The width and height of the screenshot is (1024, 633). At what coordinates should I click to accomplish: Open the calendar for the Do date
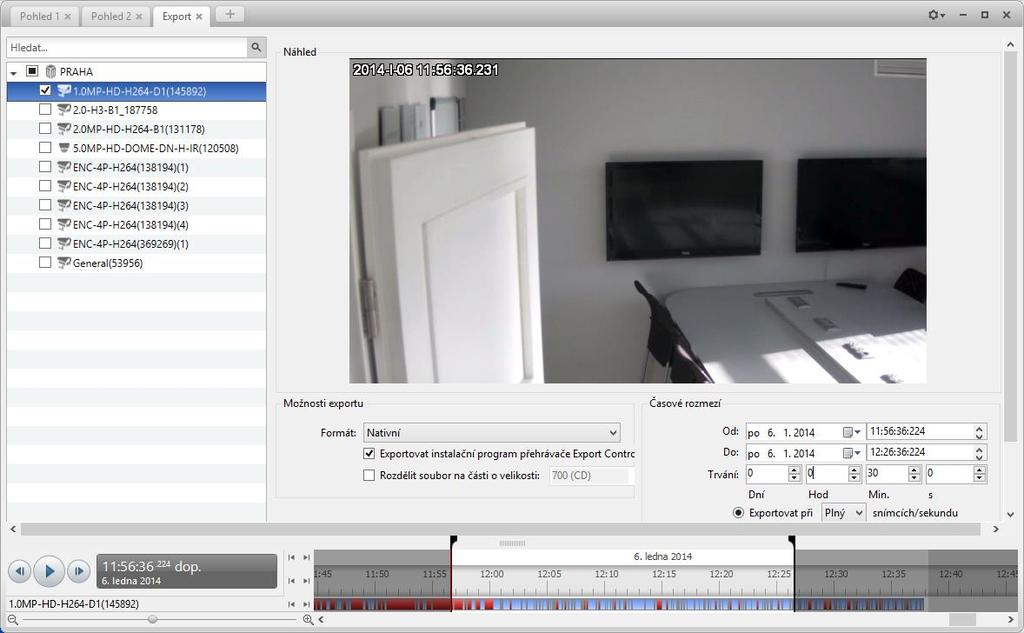(x=852, y=453)
